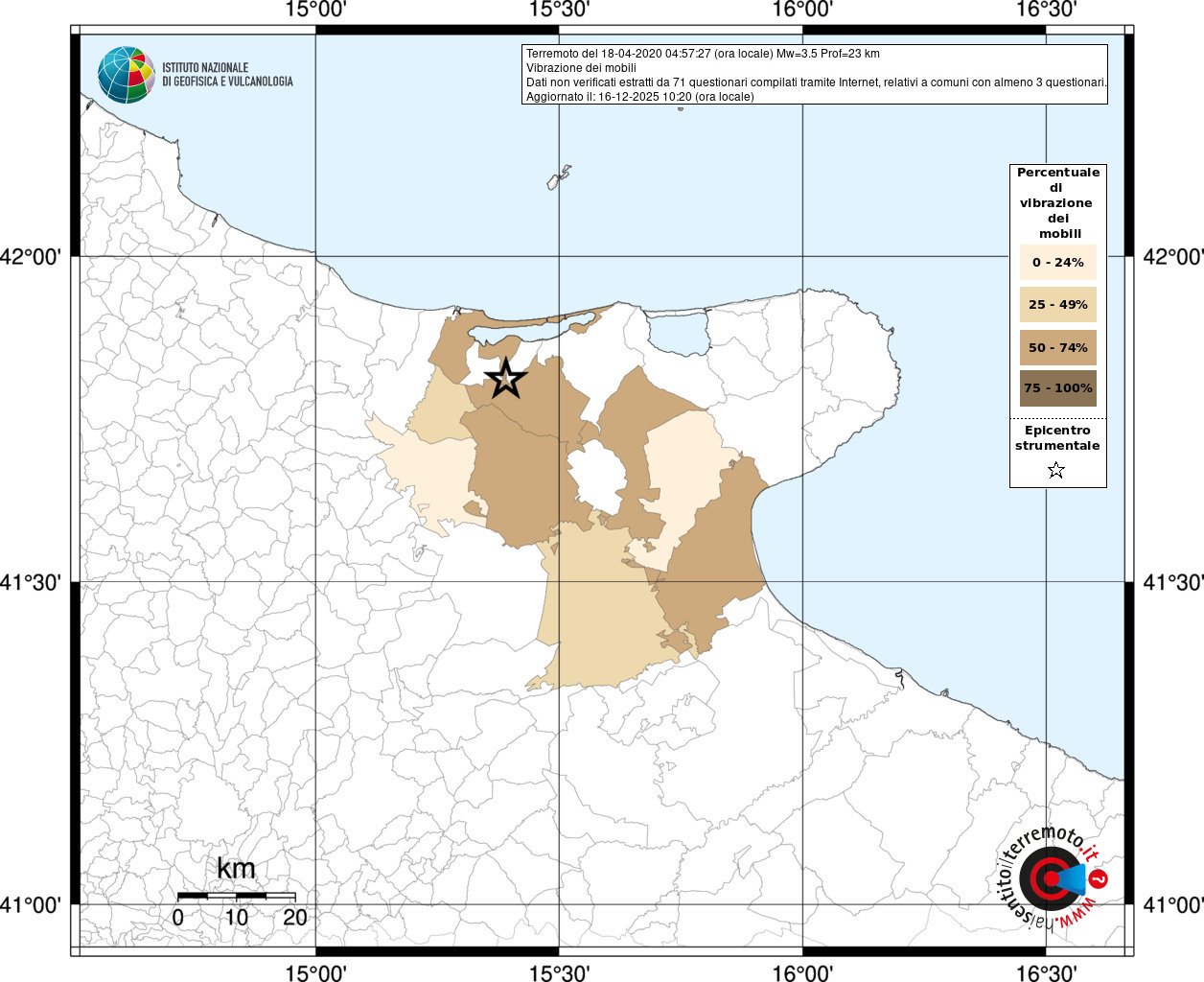
Task: Click the blue coastal lake east of the epicenter
Action: [x=679, y=334]
